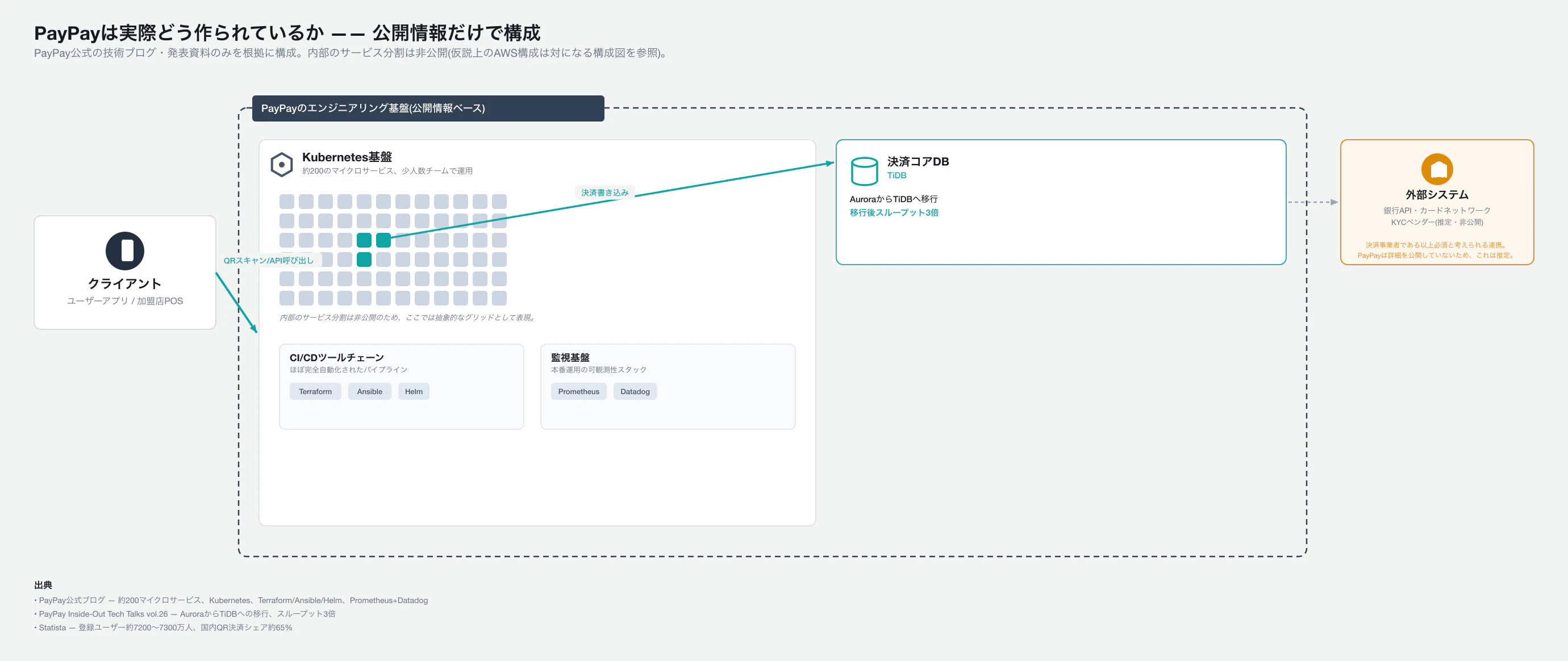Click the CI/CDツールチェーン heading

336,357
